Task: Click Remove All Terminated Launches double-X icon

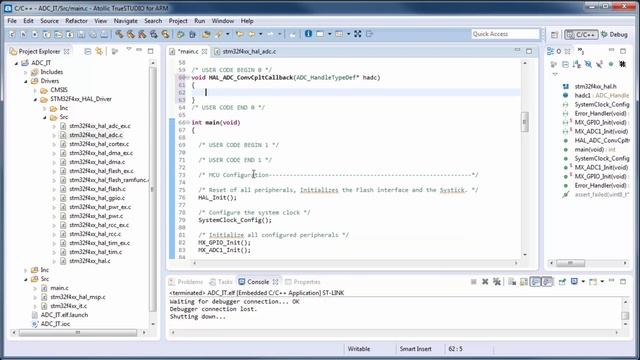Action: (497, 282)
